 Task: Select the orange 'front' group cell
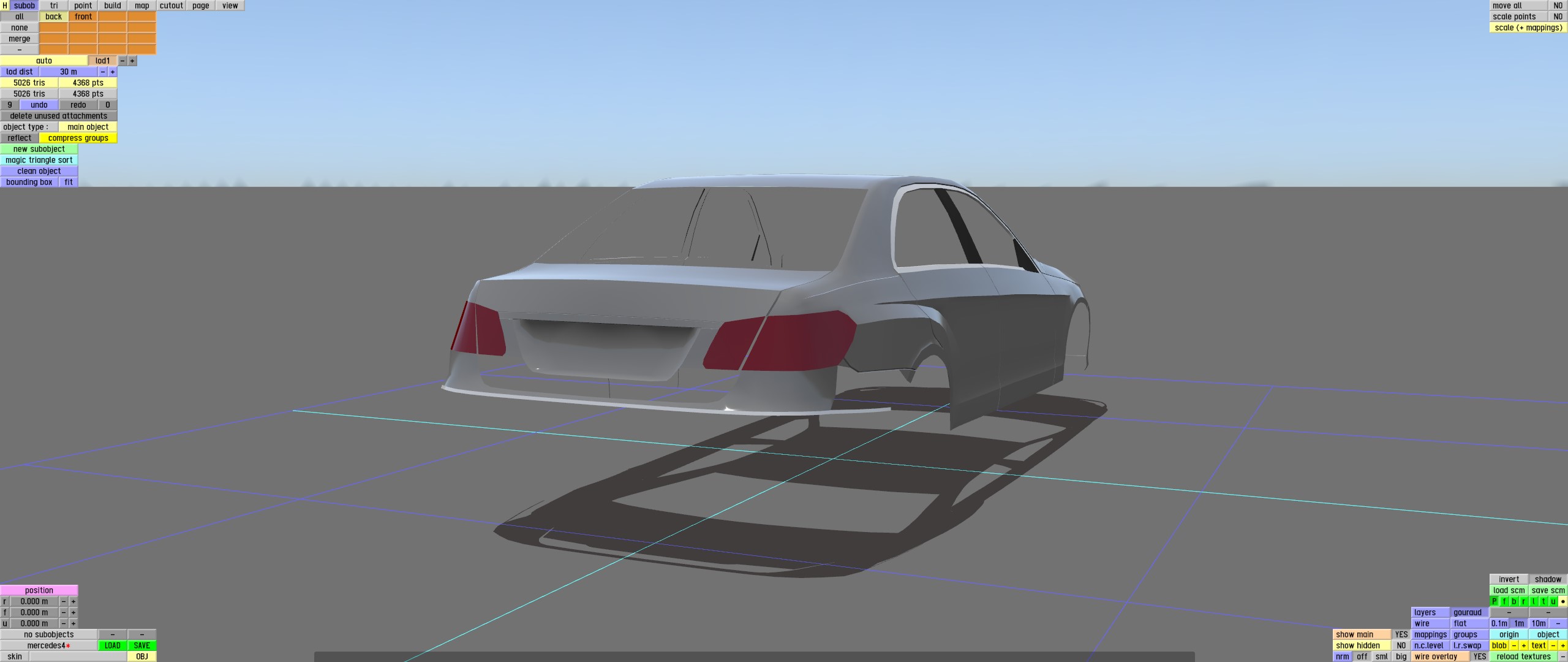83,17
